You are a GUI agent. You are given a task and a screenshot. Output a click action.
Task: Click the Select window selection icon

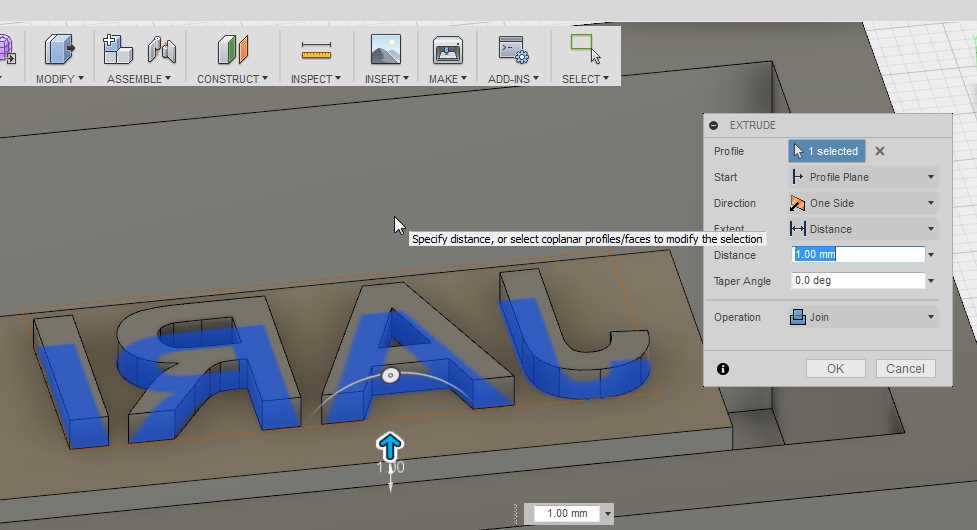tap(585, 49)
